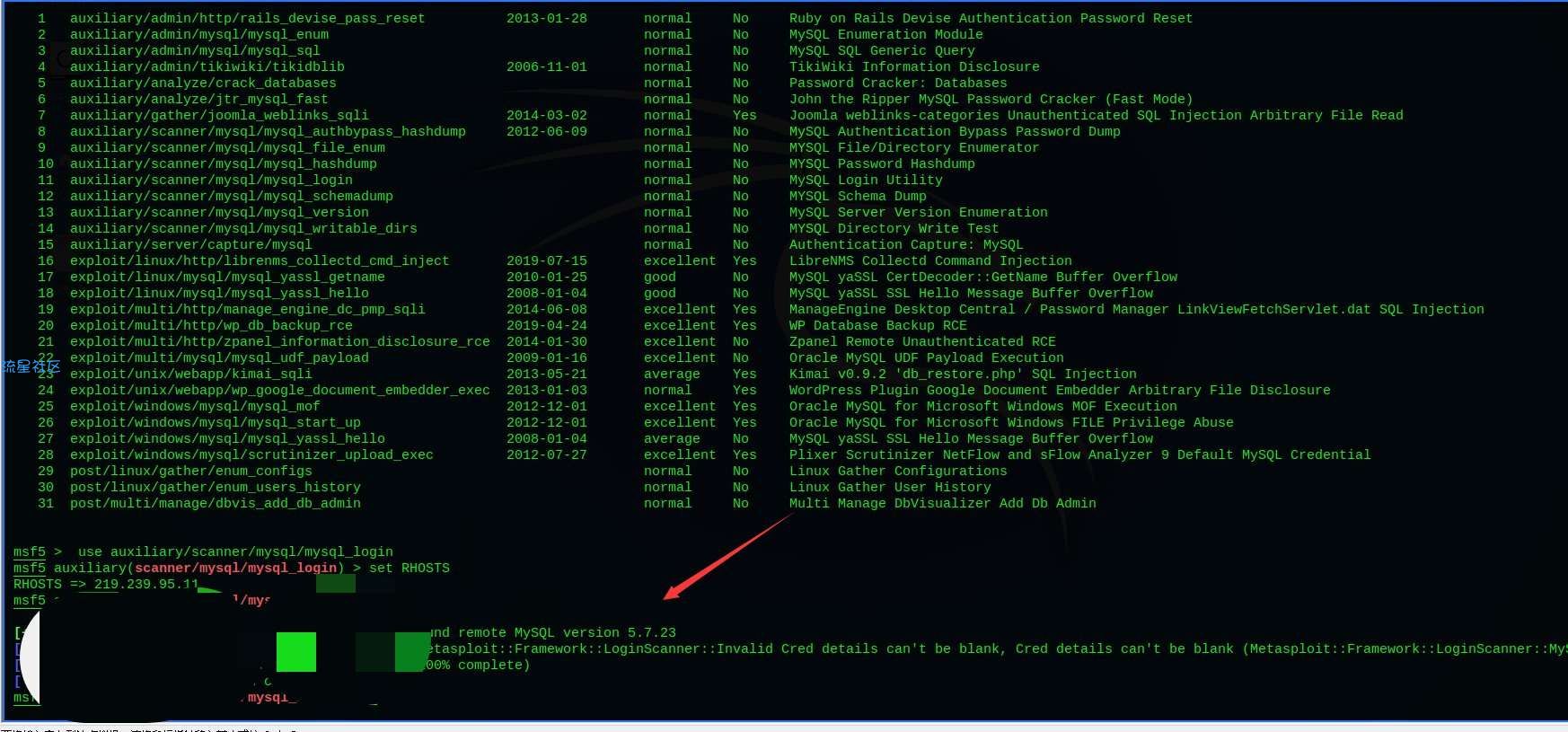
Task: Click exploit/windows/mysql/mysql_yassl_hello path
Action: (227, 438)
